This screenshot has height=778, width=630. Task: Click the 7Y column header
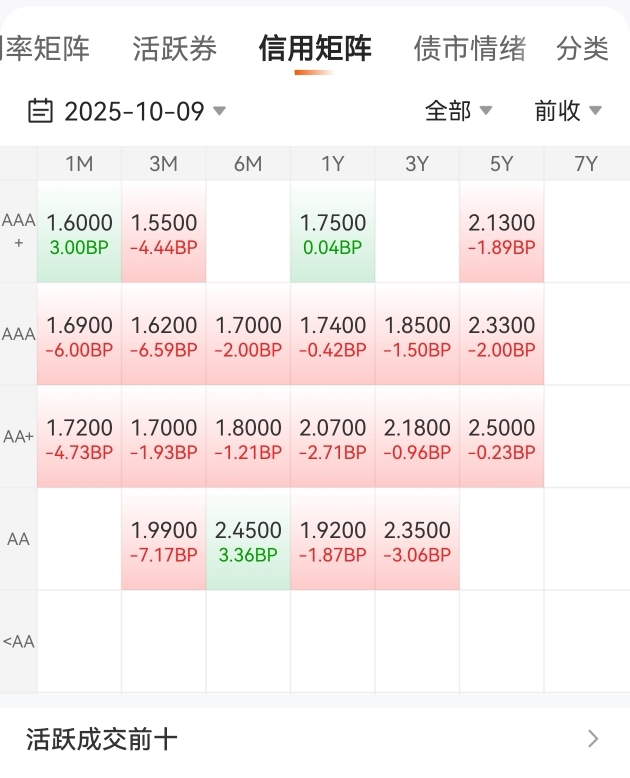[x=586, y=164]
